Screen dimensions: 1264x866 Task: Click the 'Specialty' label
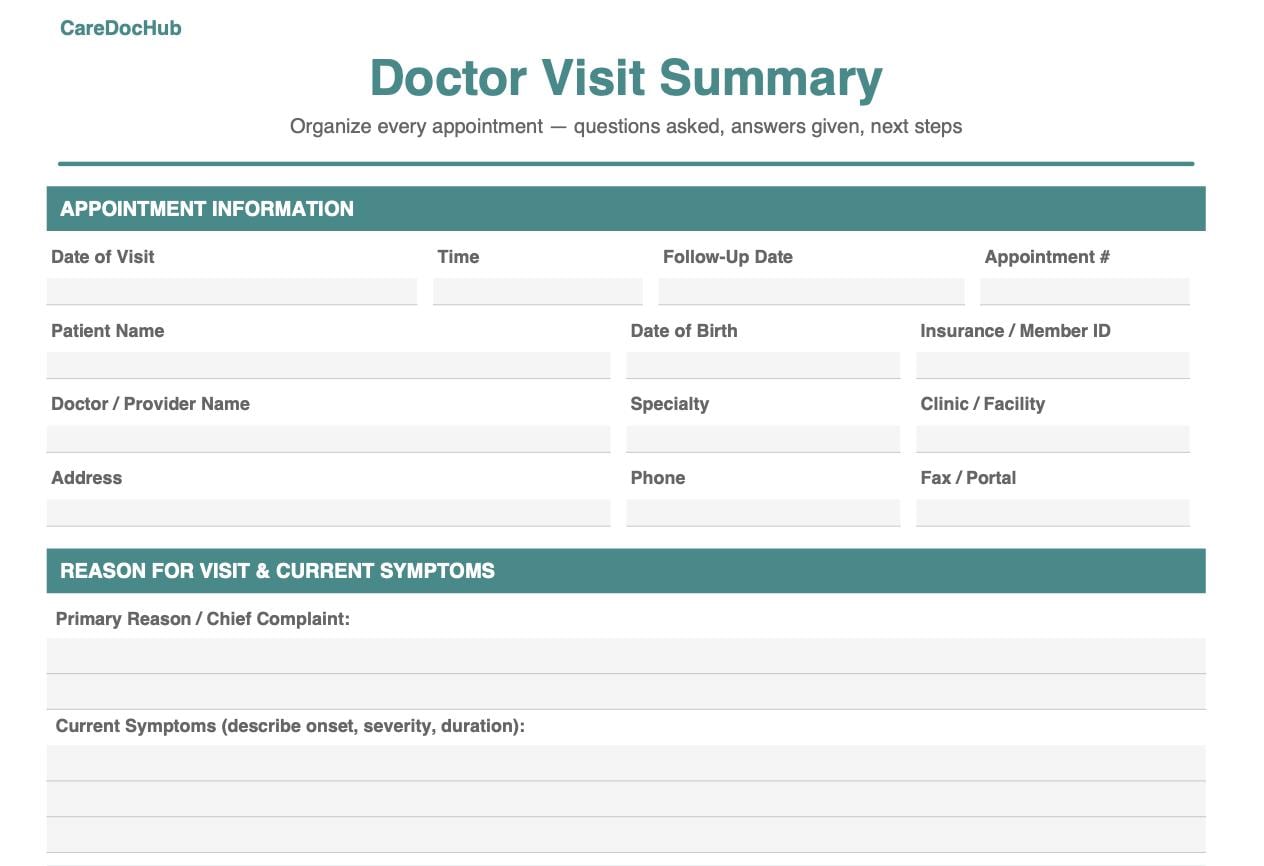670,404
